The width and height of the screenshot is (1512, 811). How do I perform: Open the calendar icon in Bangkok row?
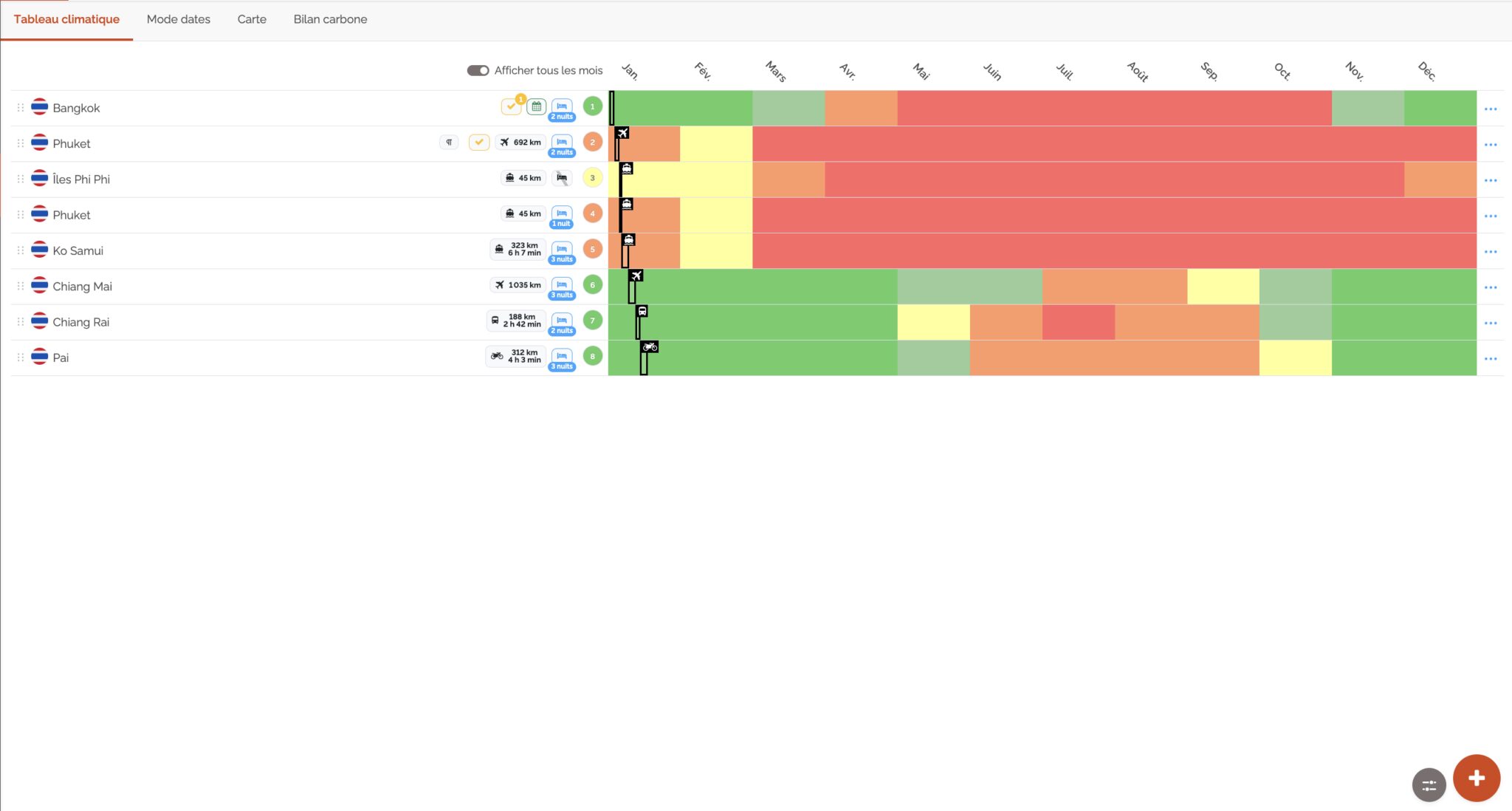coord(537,106)
